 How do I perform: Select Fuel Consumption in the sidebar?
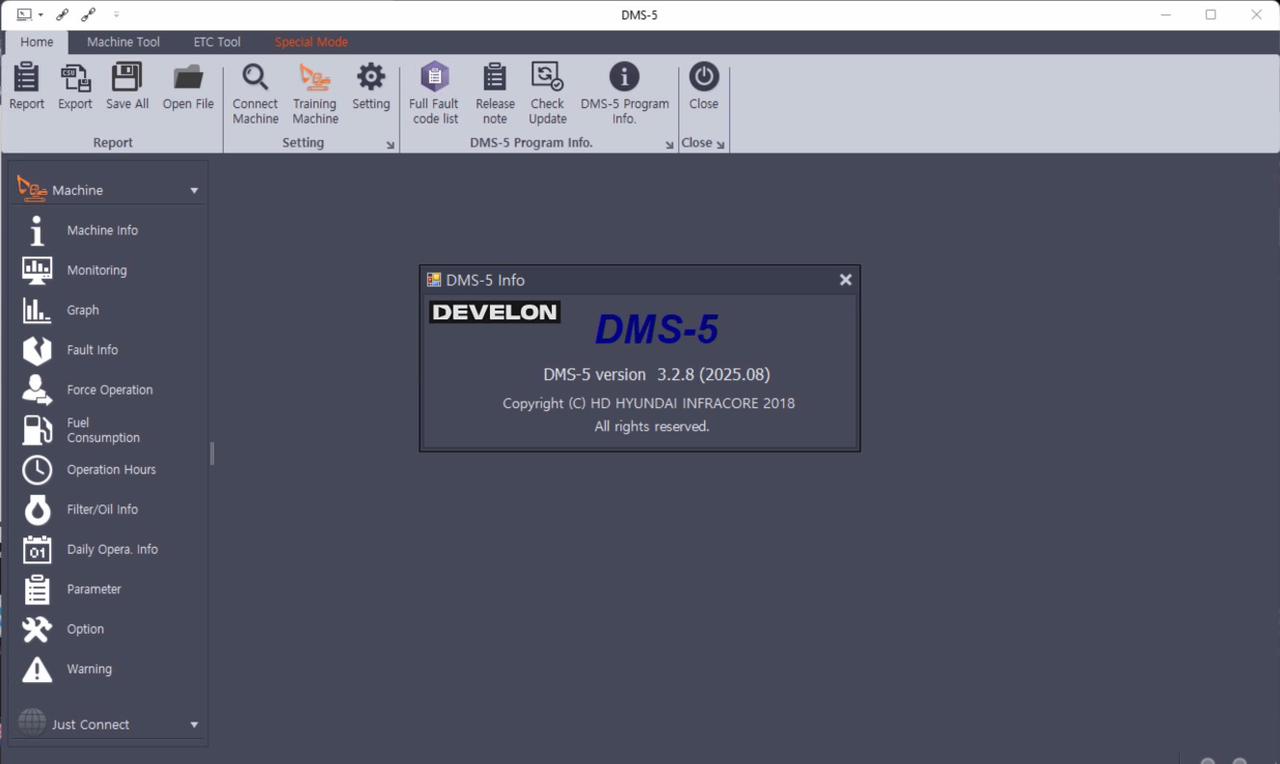(102, 430)
